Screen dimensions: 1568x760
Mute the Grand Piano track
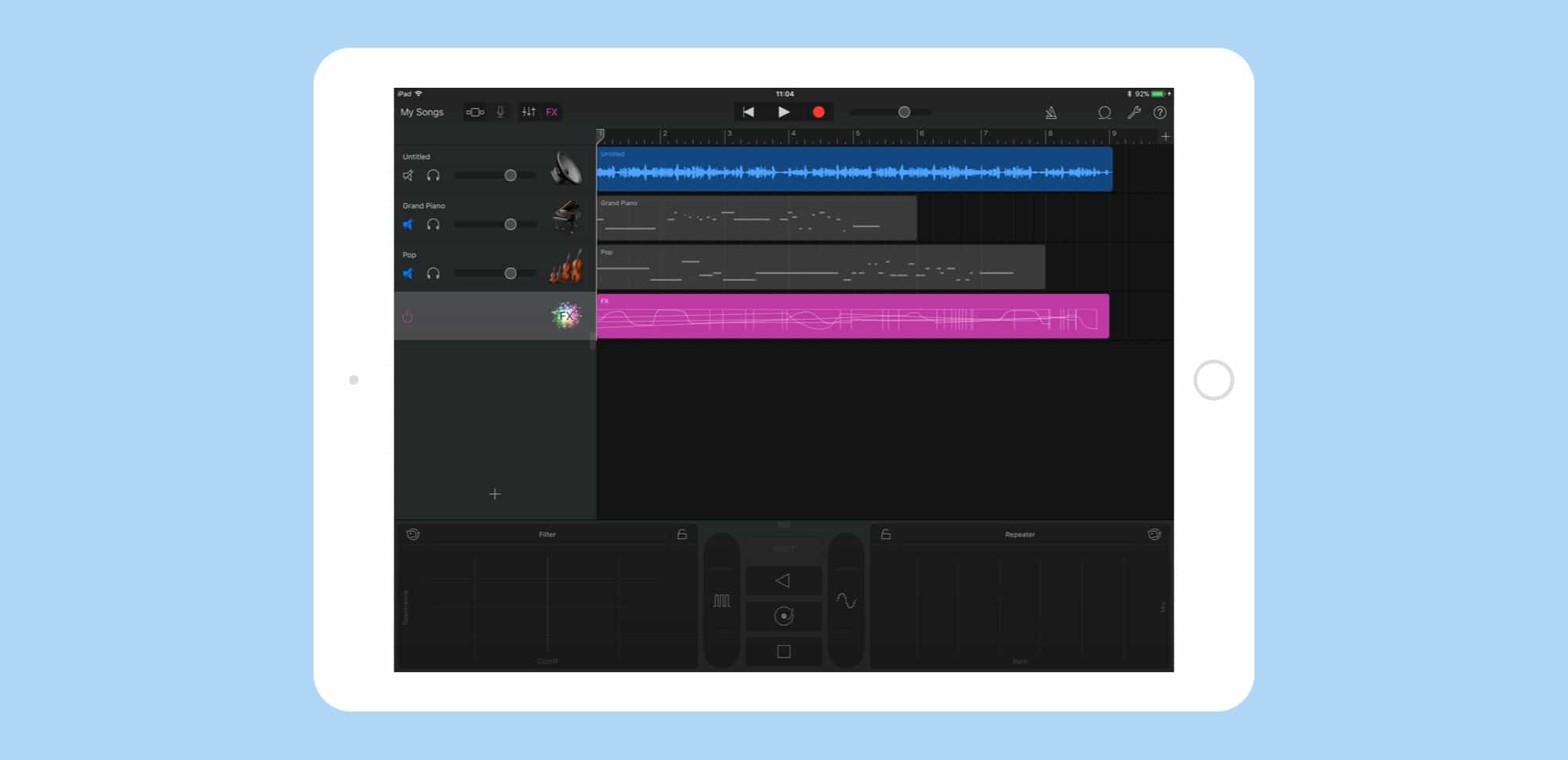click(x=408, y=224)
